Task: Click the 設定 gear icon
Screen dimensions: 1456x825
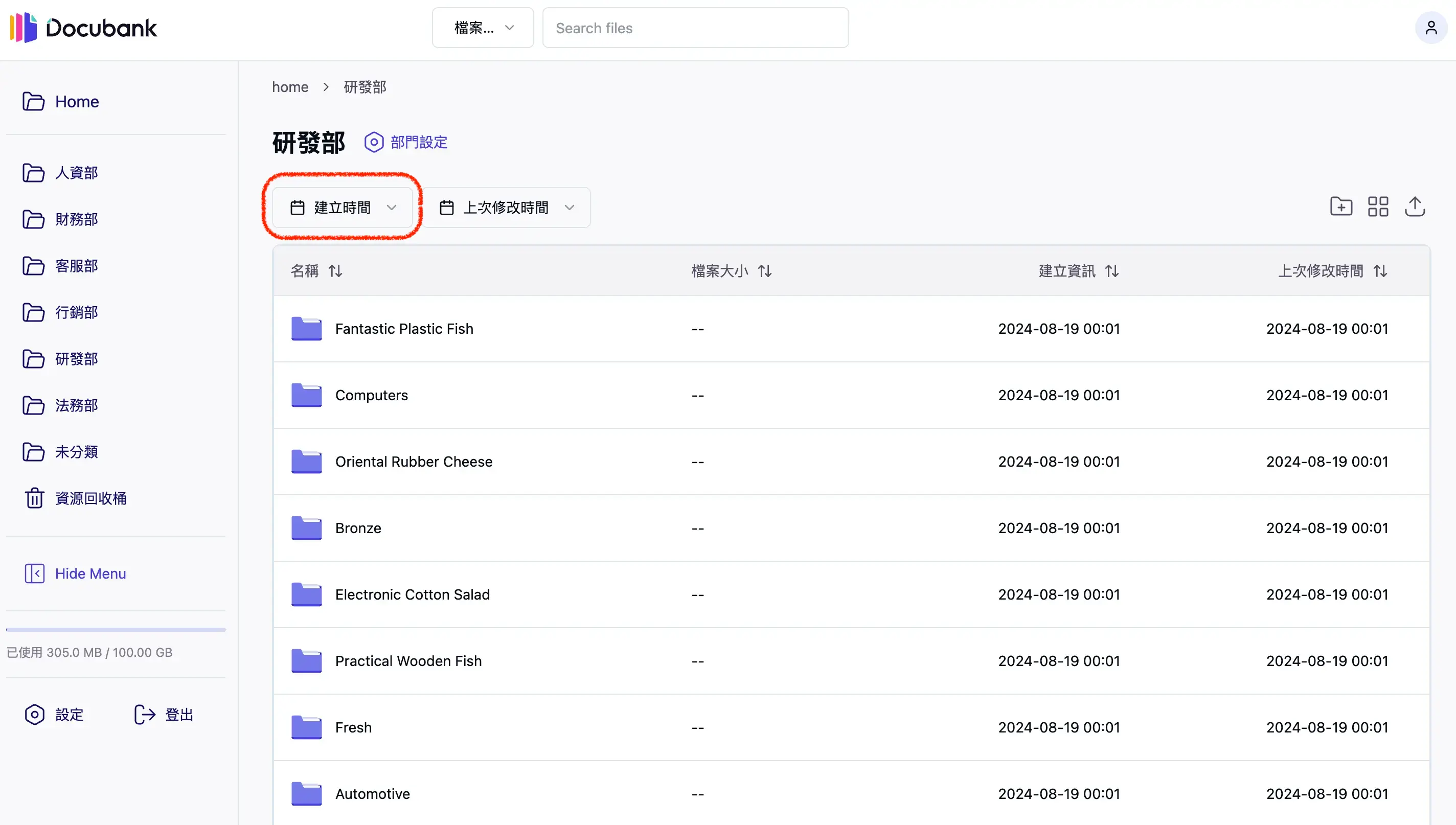Action: tap(35, 715)
